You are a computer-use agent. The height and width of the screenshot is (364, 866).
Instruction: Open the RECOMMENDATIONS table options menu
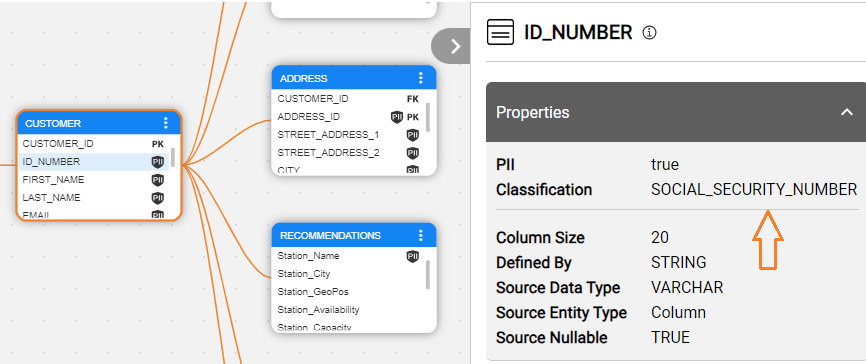[x=421, y=235]
